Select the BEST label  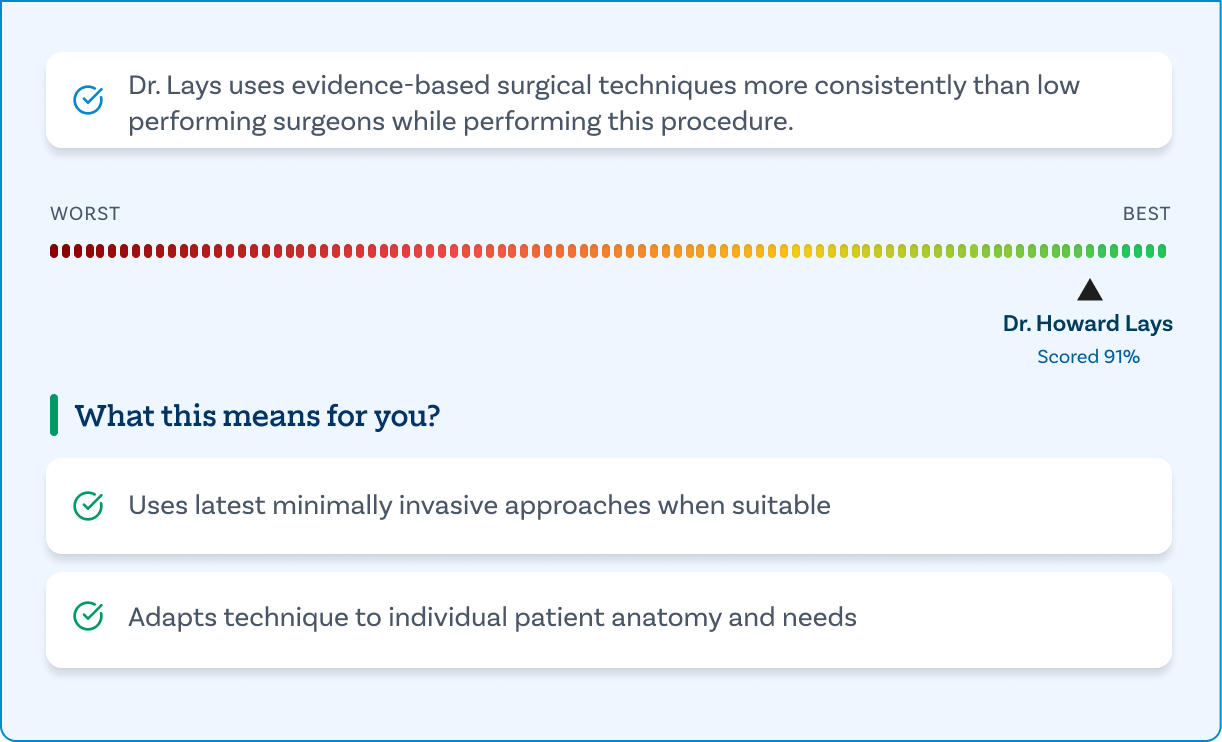[1146, 214]
